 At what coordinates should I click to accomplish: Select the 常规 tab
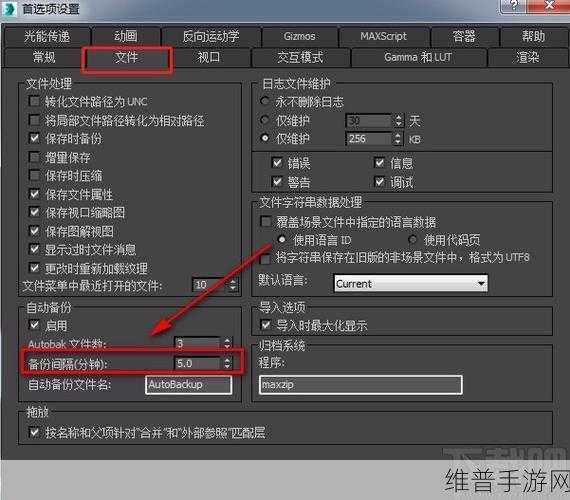[x=44, y=57]
